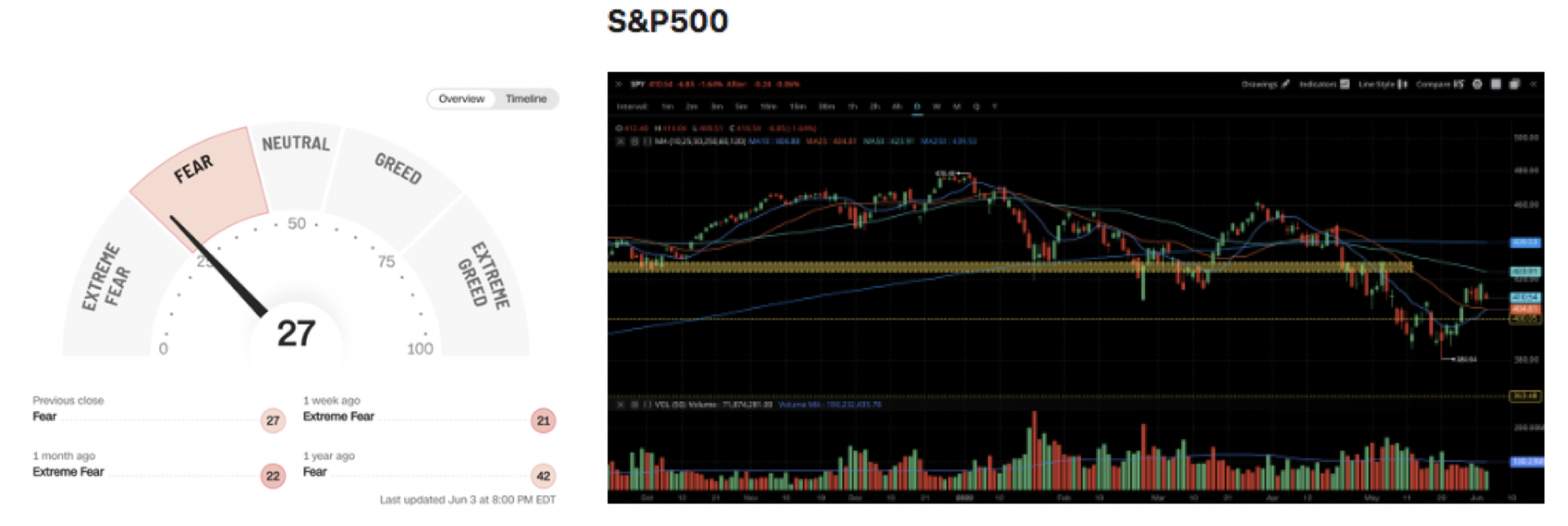Click the '1 week ago' Extreme Fear label
1568x526 pixels.
(x=338, y=416)
